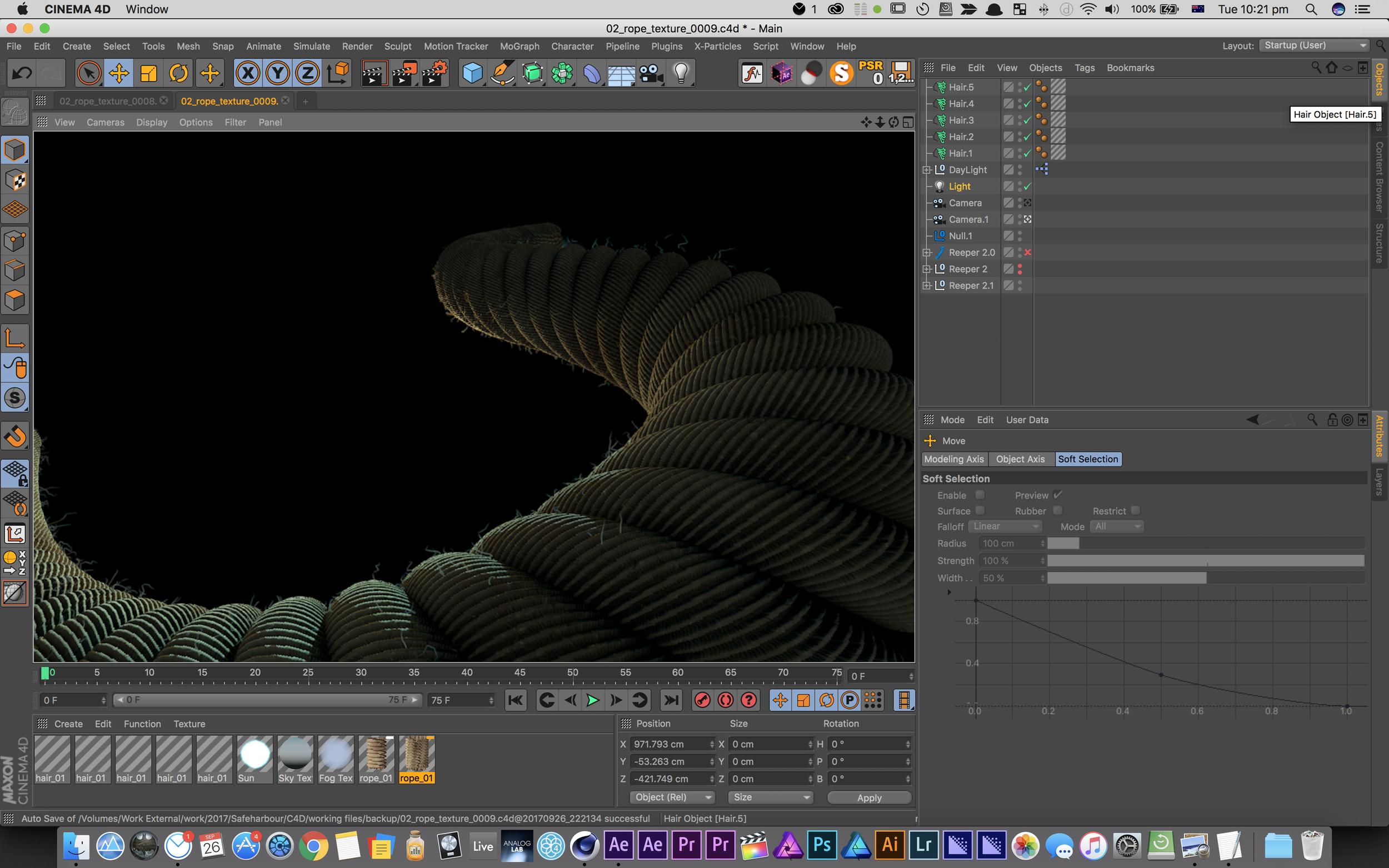Image resolution: width=1389 pixels, height=868 pixels.
Task: Click the Strength slider bar
Action: (x=1205, y=560)
